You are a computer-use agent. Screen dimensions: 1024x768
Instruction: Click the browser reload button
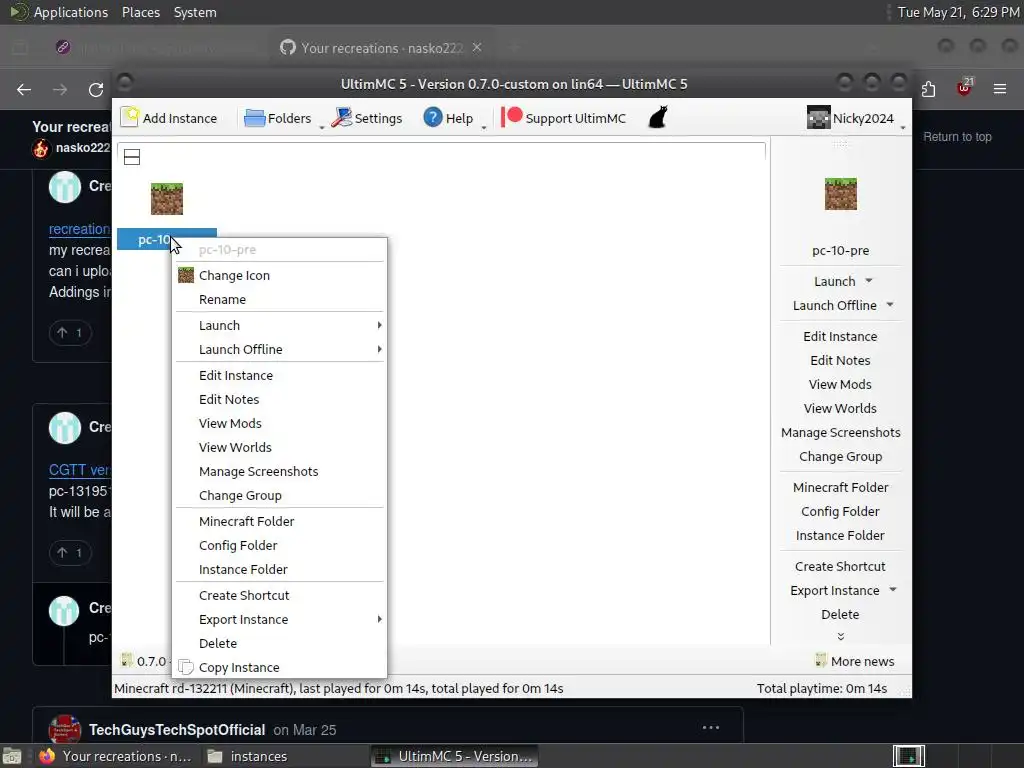(96, 90)
